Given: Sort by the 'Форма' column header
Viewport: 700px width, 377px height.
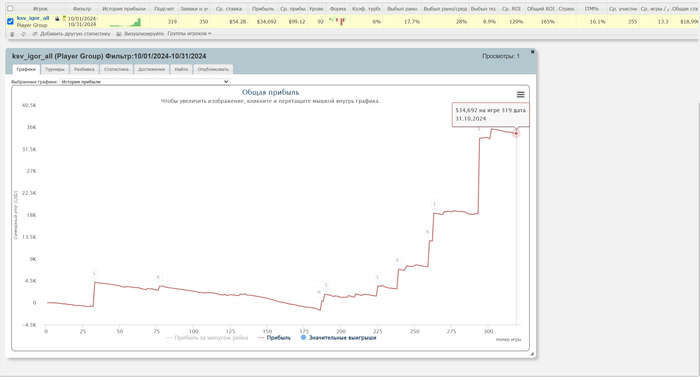Looking at the screenshot, I should point(338,8).
